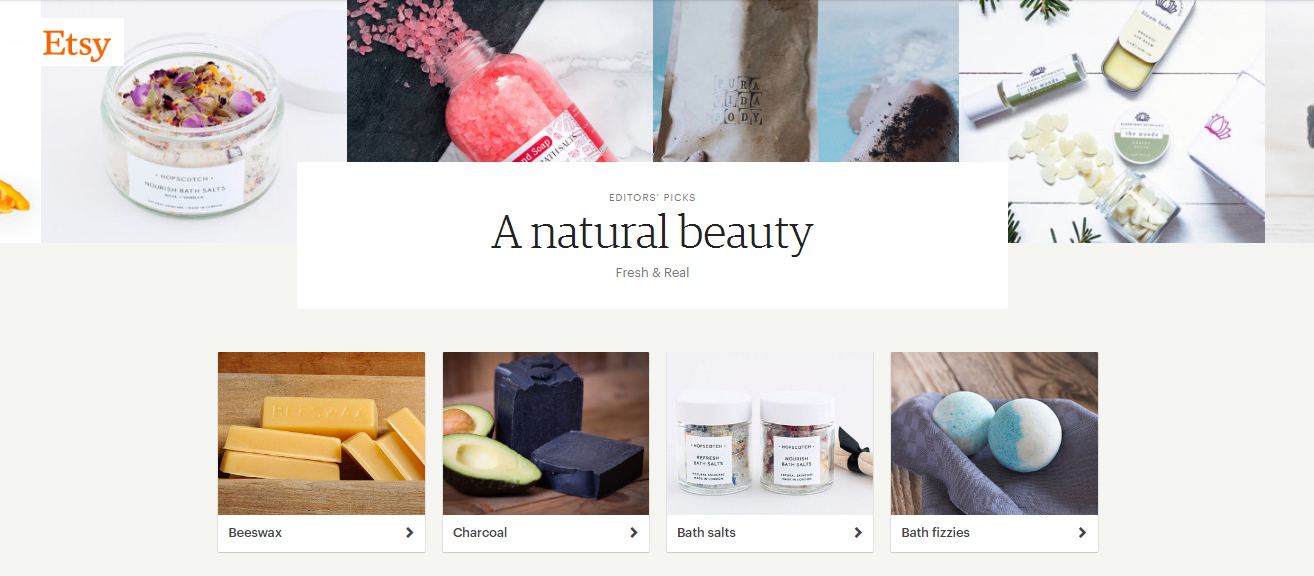Viewport: 1314px width, 576px height.
Task: Click the arrow beside Bath salts
Action: pos(857,533)
